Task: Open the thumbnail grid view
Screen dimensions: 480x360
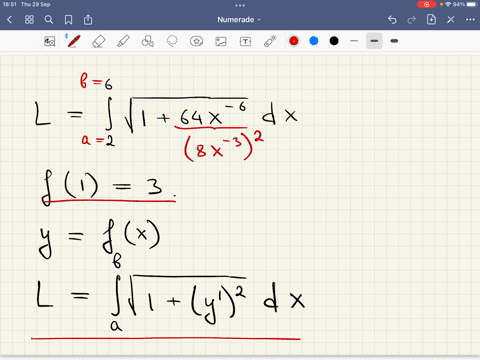Action: coord(29,20)
